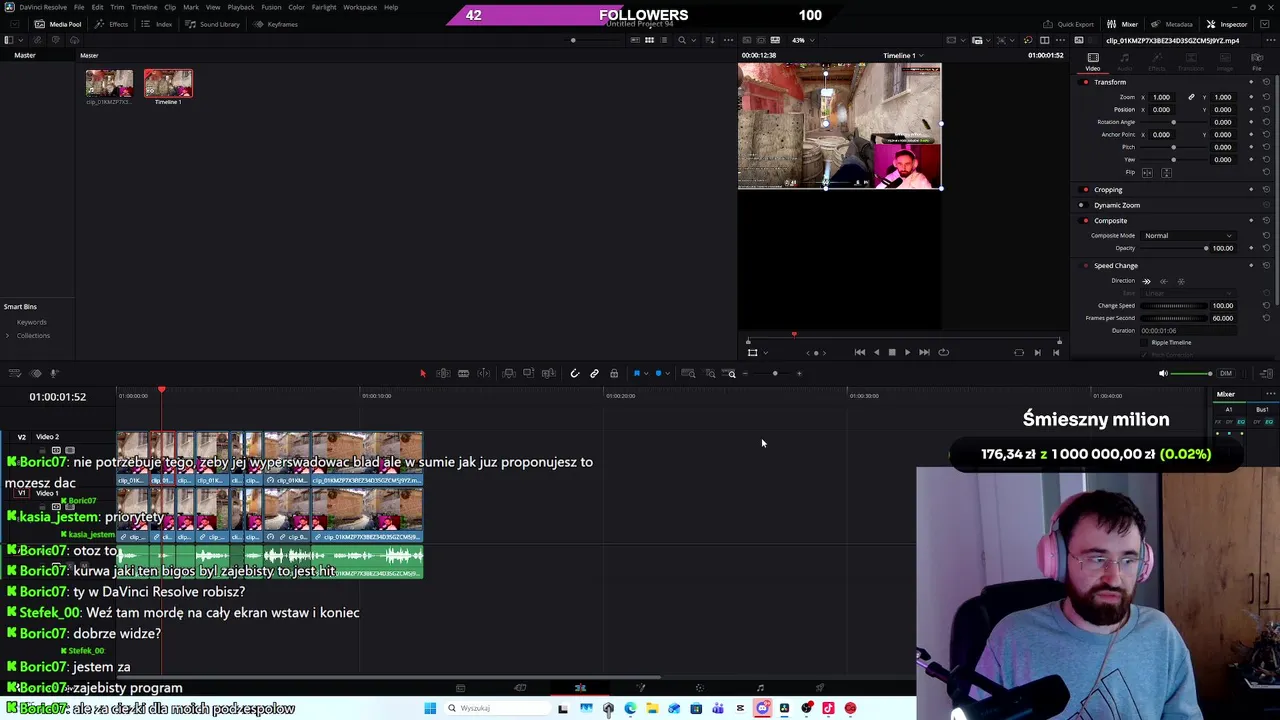The image size is (1280, 720).
Task: Open the Trim menu
Action: pyautogui.click(x=117, y=7)
